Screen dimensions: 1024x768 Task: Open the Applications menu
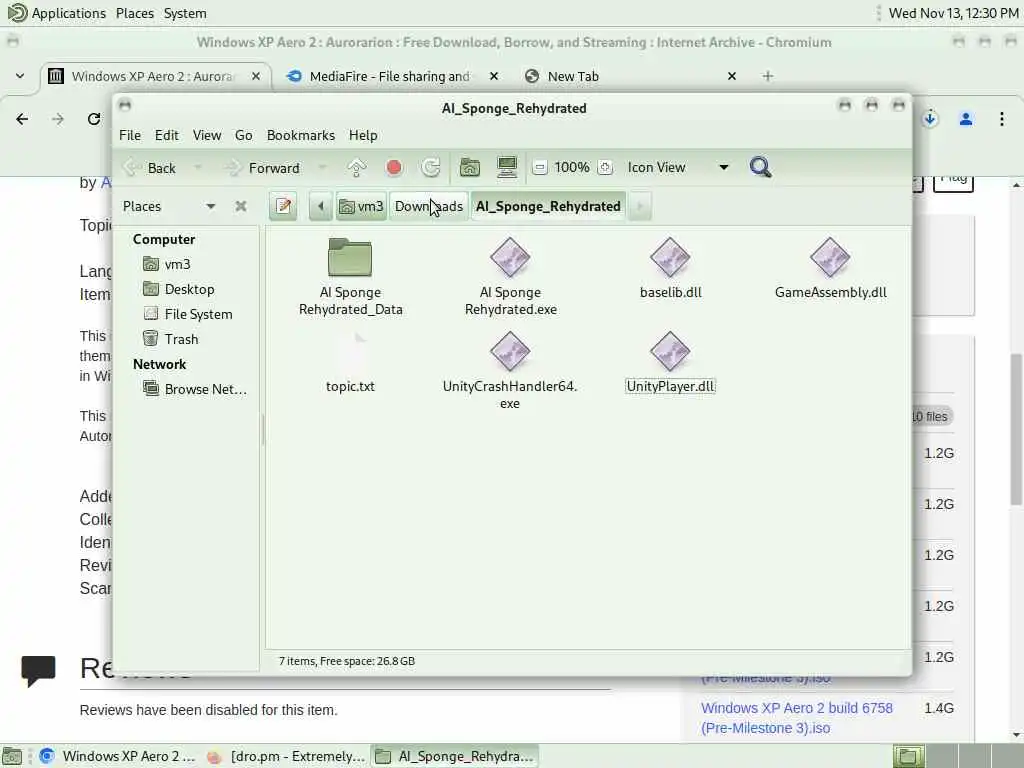click(x=57, y=13)
